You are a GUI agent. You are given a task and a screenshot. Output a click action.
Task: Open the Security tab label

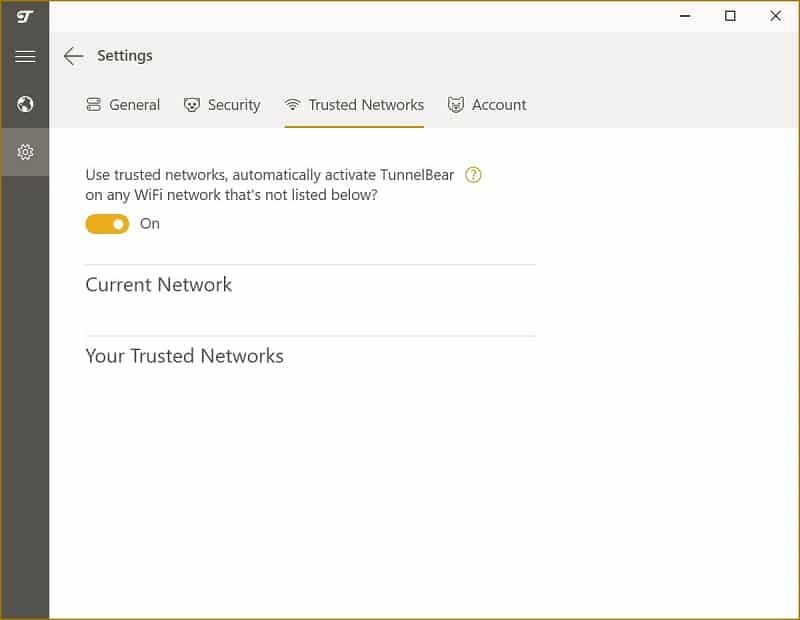(234, 105)
